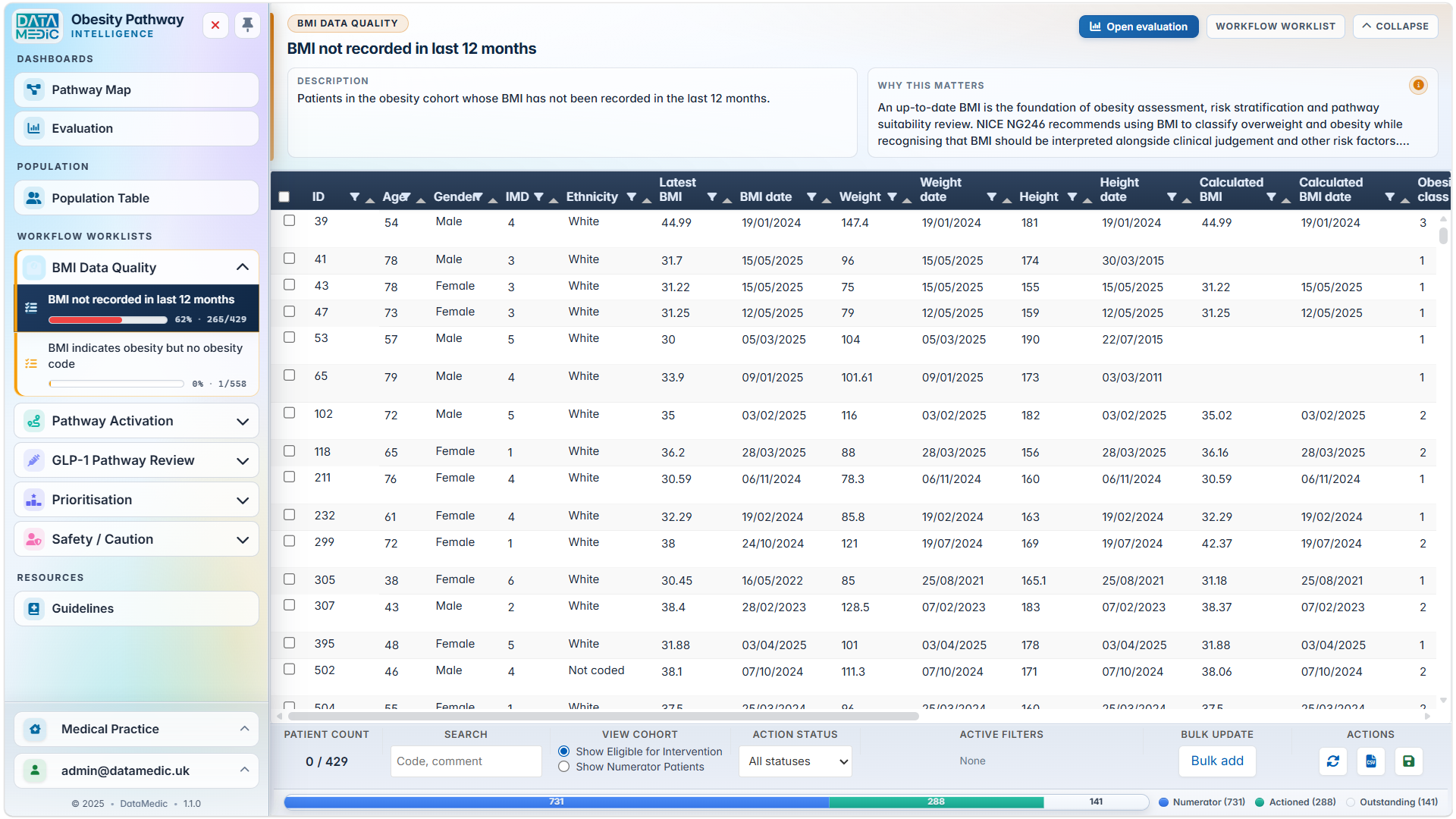Click the Open evaluation button

tap(1138, 27)
